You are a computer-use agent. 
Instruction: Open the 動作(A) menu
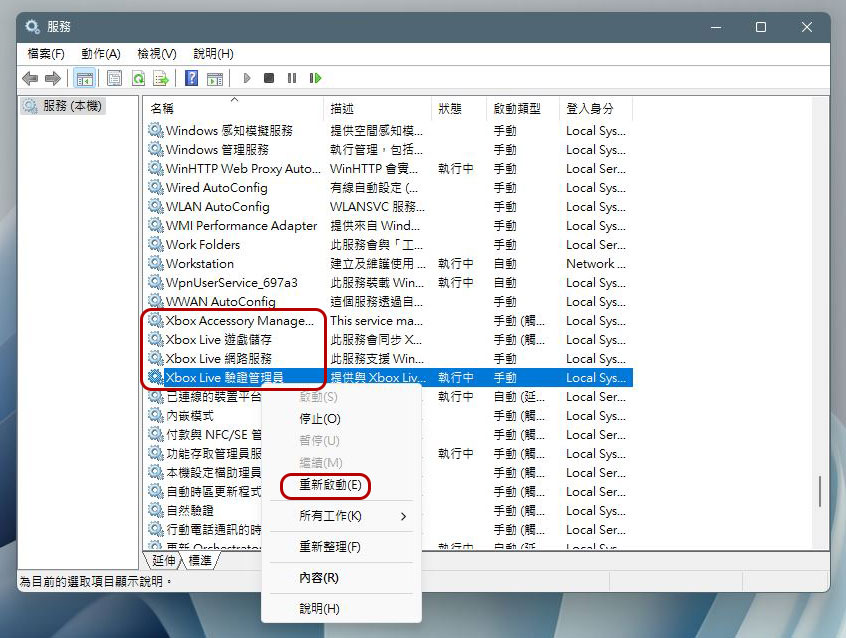point(101,54)
